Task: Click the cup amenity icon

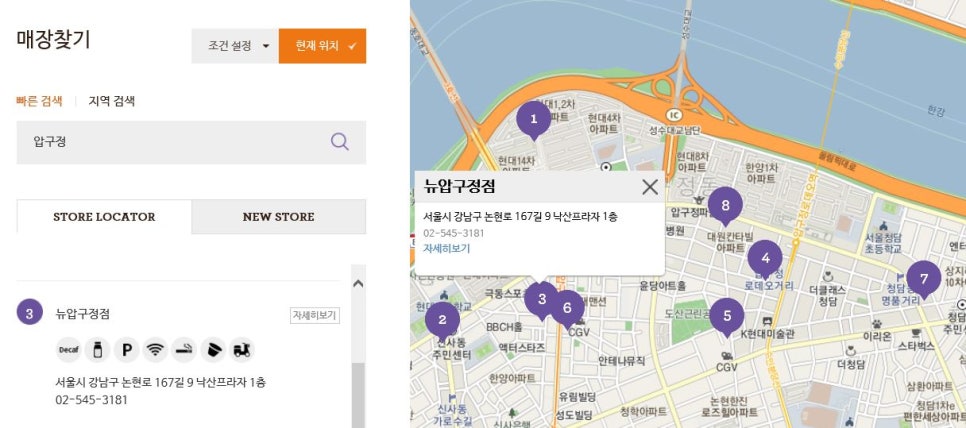Action: [213, 350]
